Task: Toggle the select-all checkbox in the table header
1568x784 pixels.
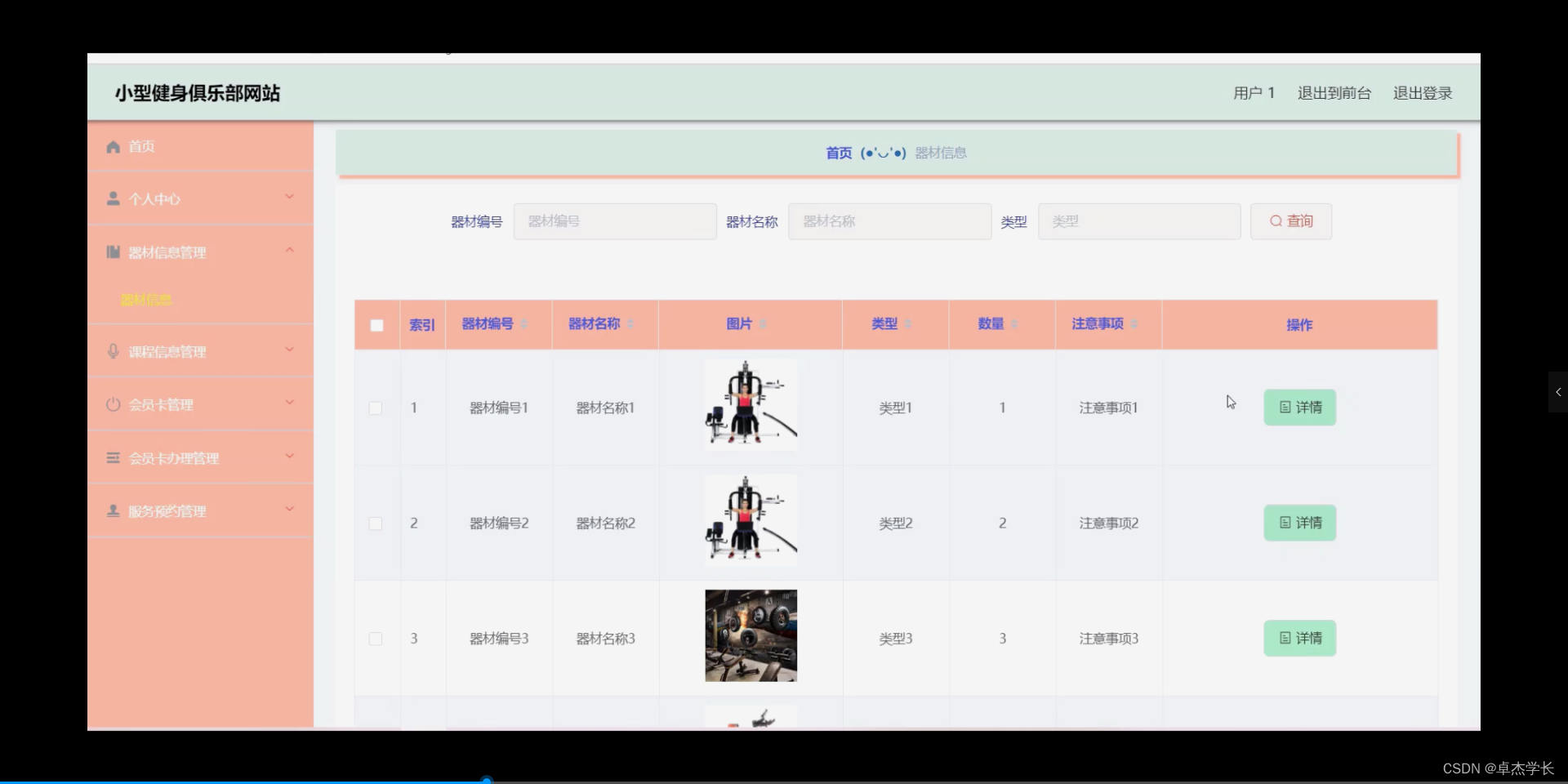Action: 376,325
